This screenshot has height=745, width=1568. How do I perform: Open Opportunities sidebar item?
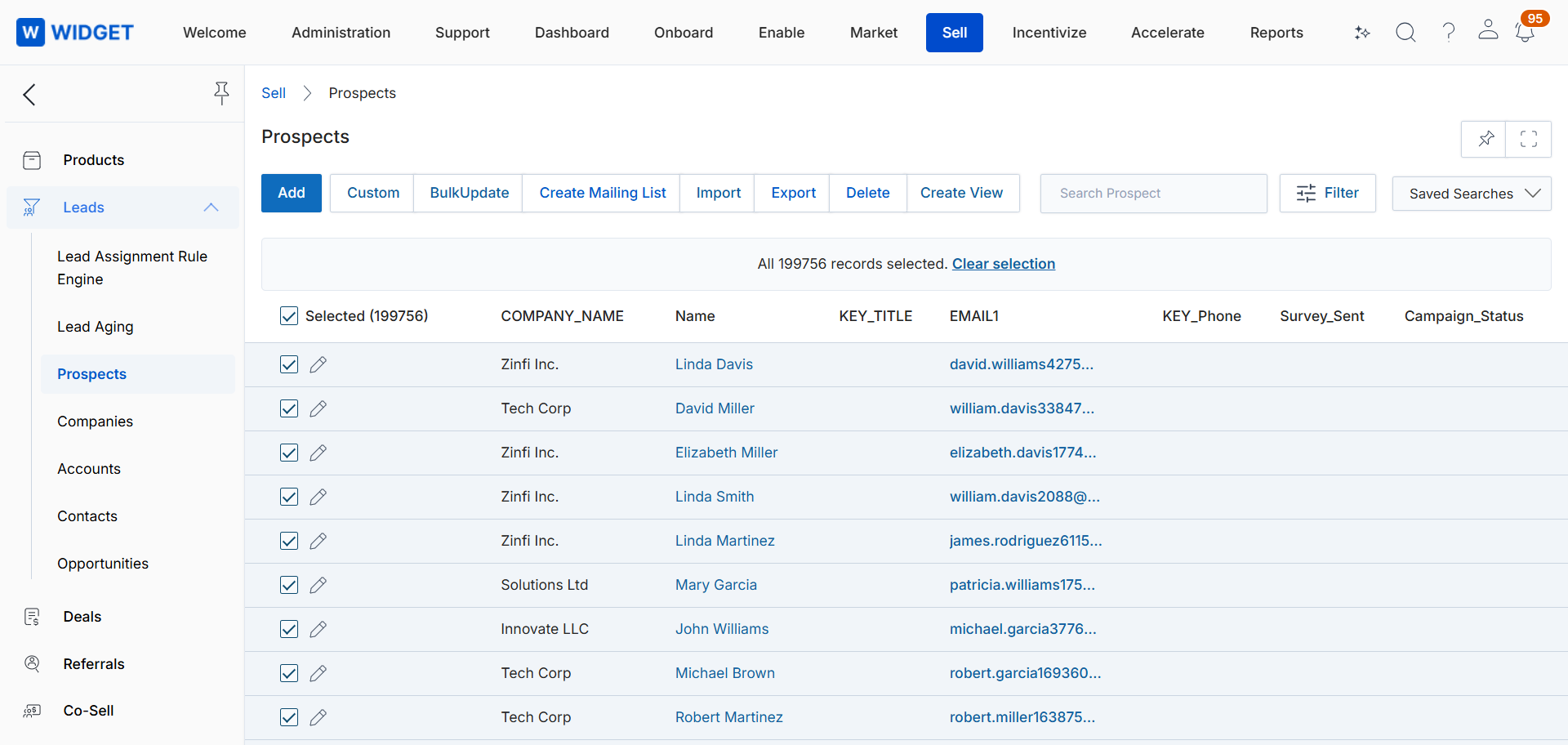[x=103, y=564]
